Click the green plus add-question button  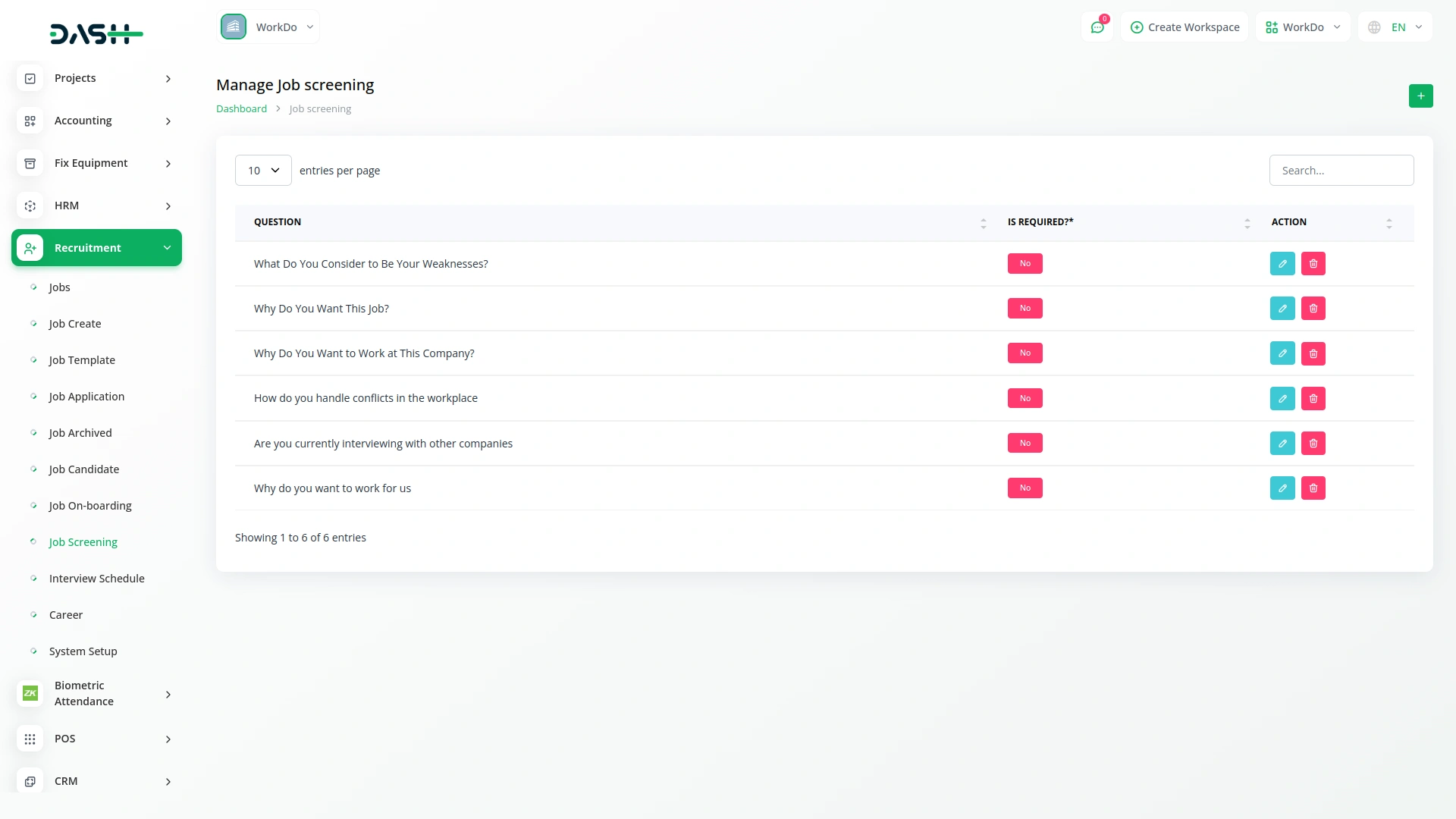pyautogui.click(x=1421, y=96)
